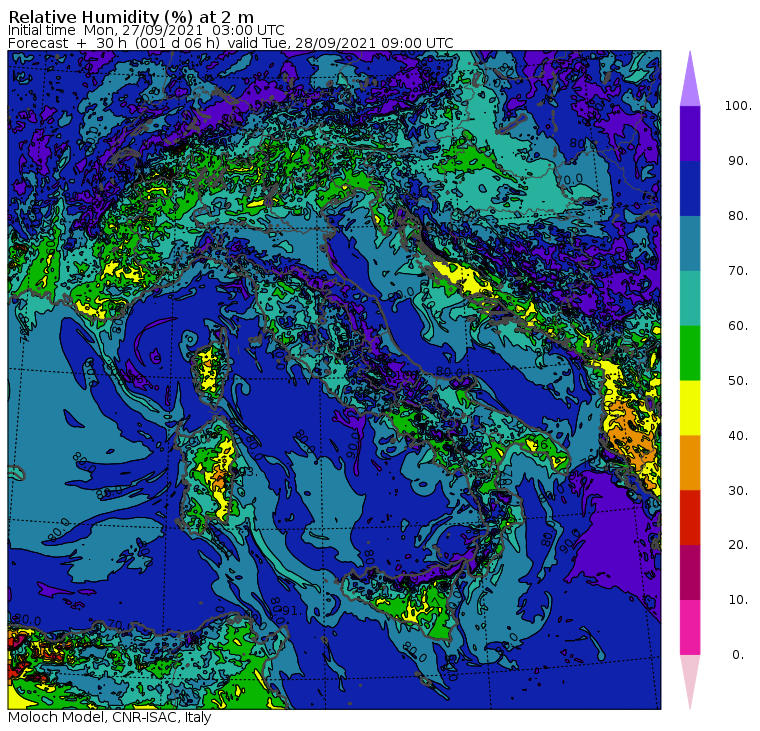This screenshot has width=760, height=731.
Task: Click the red 20–30 colorbar segment
Action: pos(690,517)
